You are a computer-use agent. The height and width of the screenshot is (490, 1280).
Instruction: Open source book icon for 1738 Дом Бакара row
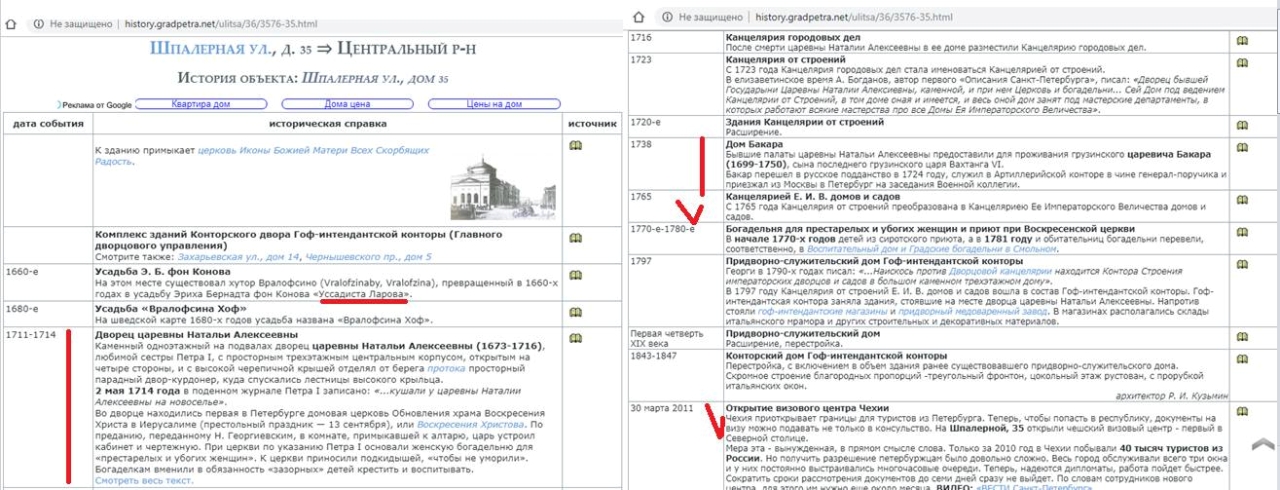point(1242,146)
